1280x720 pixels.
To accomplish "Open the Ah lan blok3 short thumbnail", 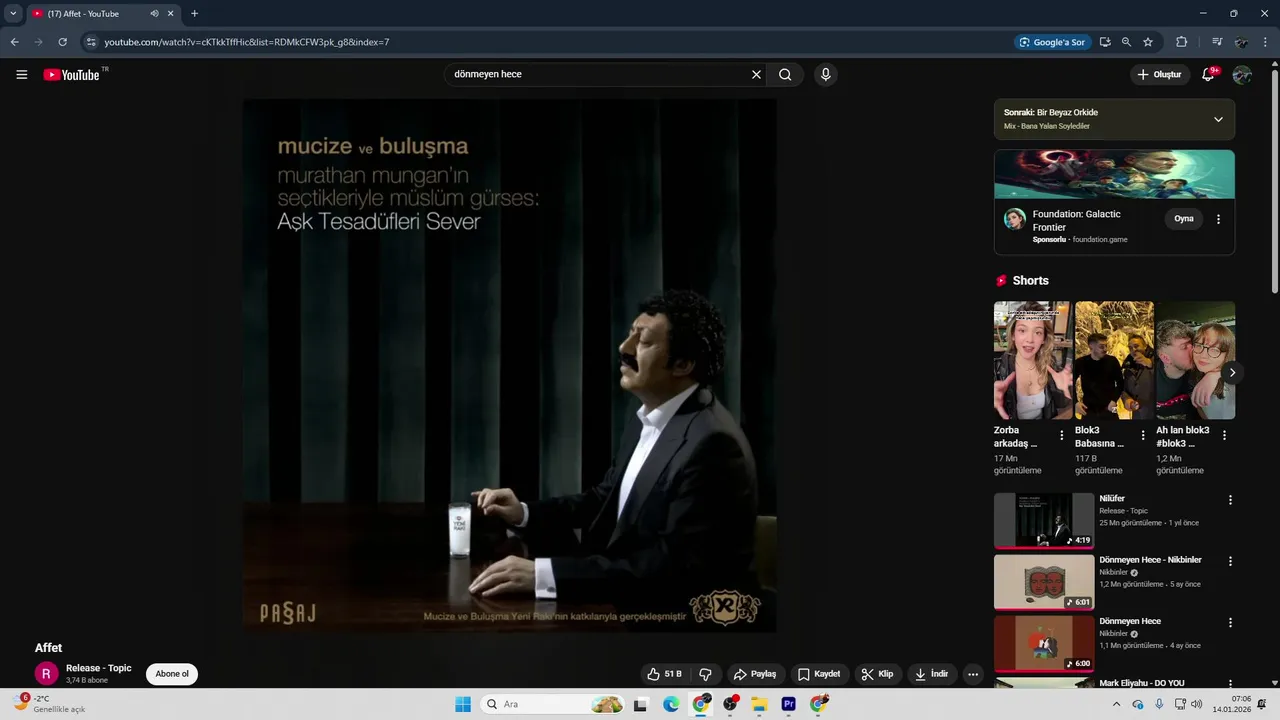I will pyautogui.click(x=1195, y=360).
